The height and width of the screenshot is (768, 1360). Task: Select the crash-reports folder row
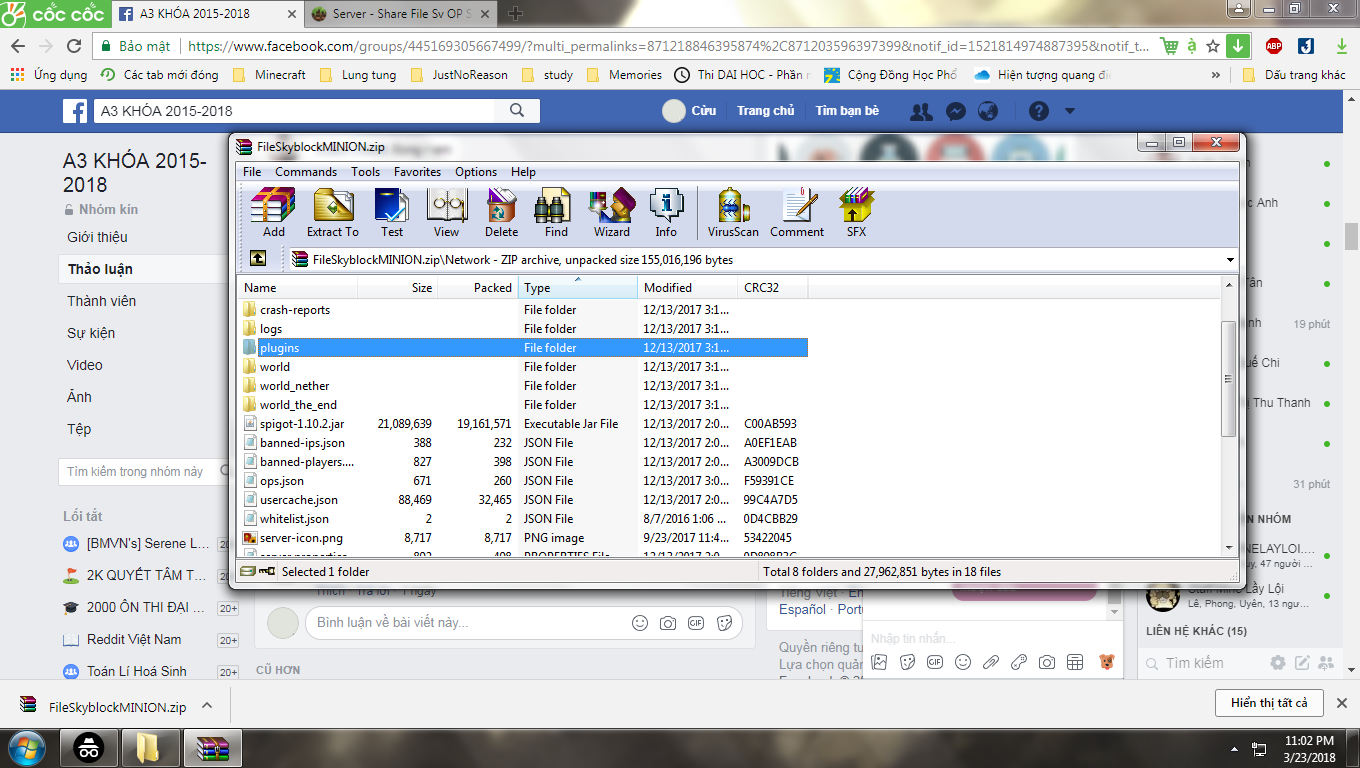[523, 310]
